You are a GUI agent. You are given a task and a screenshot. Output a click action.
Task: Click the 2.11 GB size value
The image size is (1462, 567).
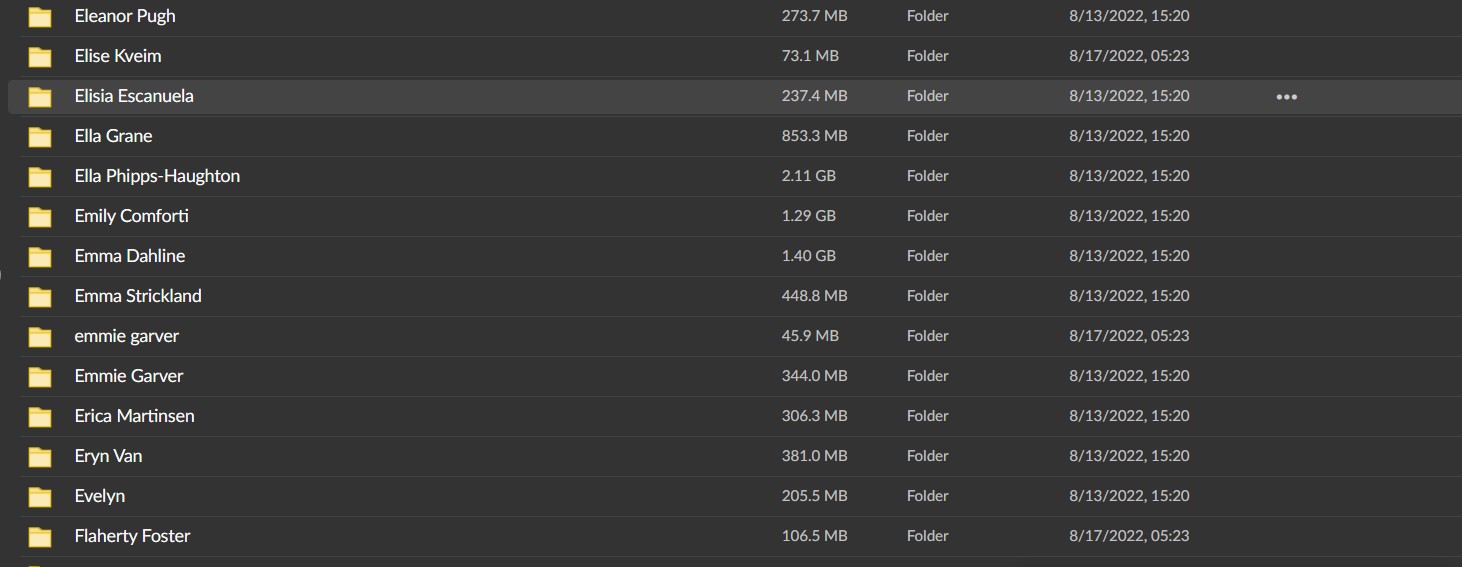pos(808,176)
